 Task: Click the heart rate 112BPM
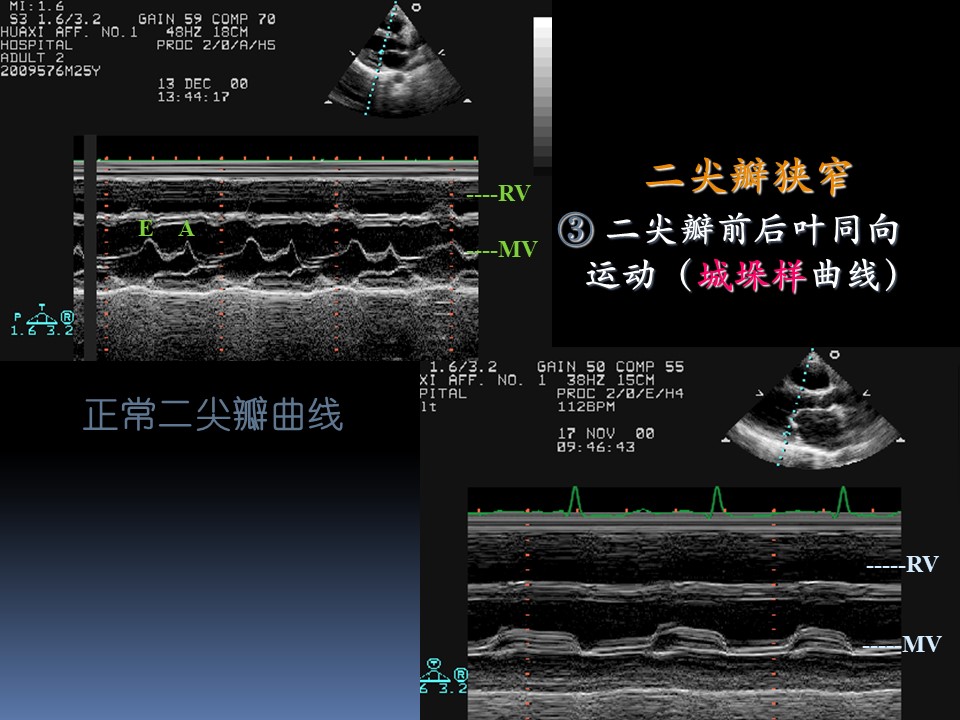click(586, 407)
